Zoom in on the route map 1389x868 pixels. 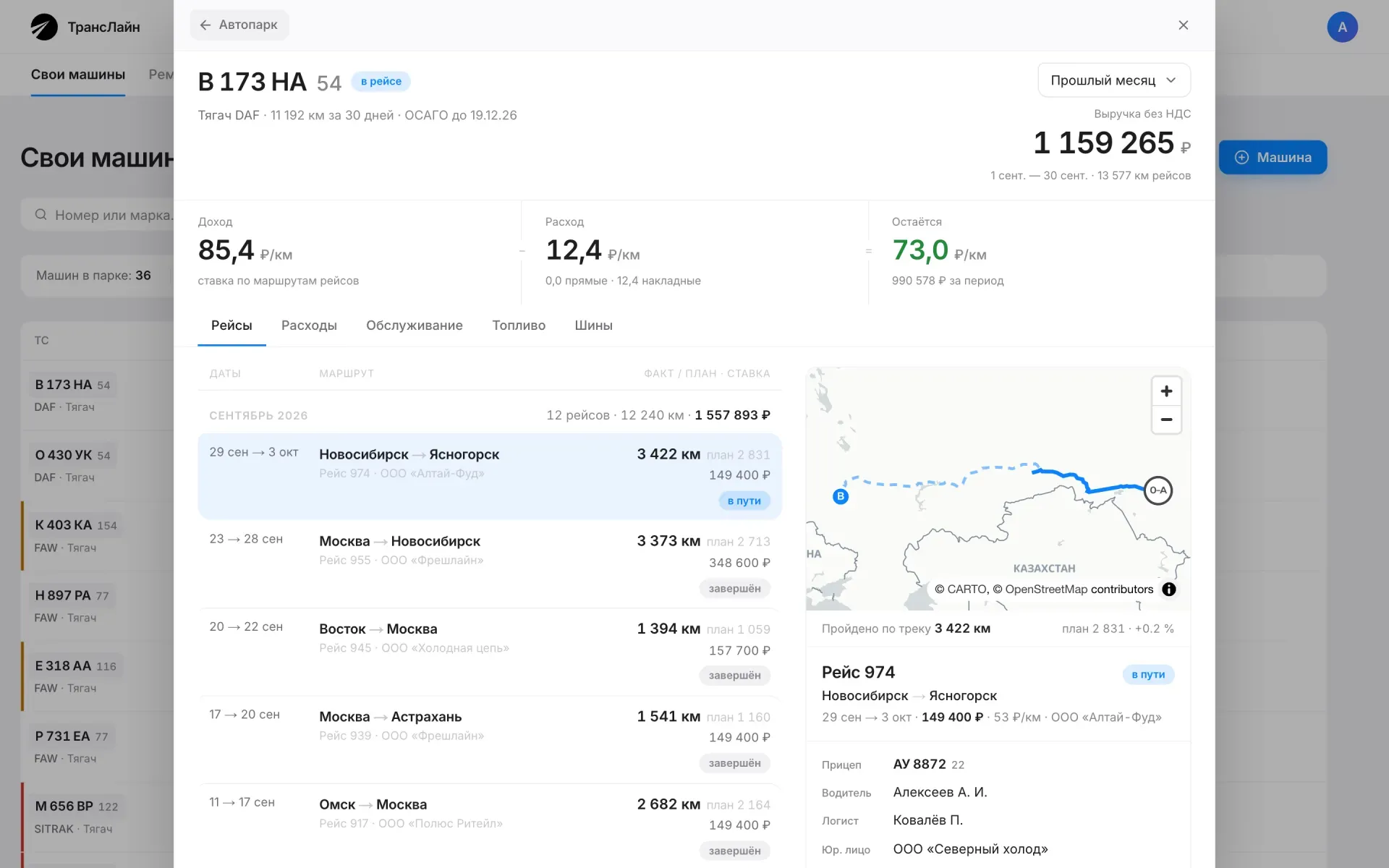click(x=1166, y=391)
